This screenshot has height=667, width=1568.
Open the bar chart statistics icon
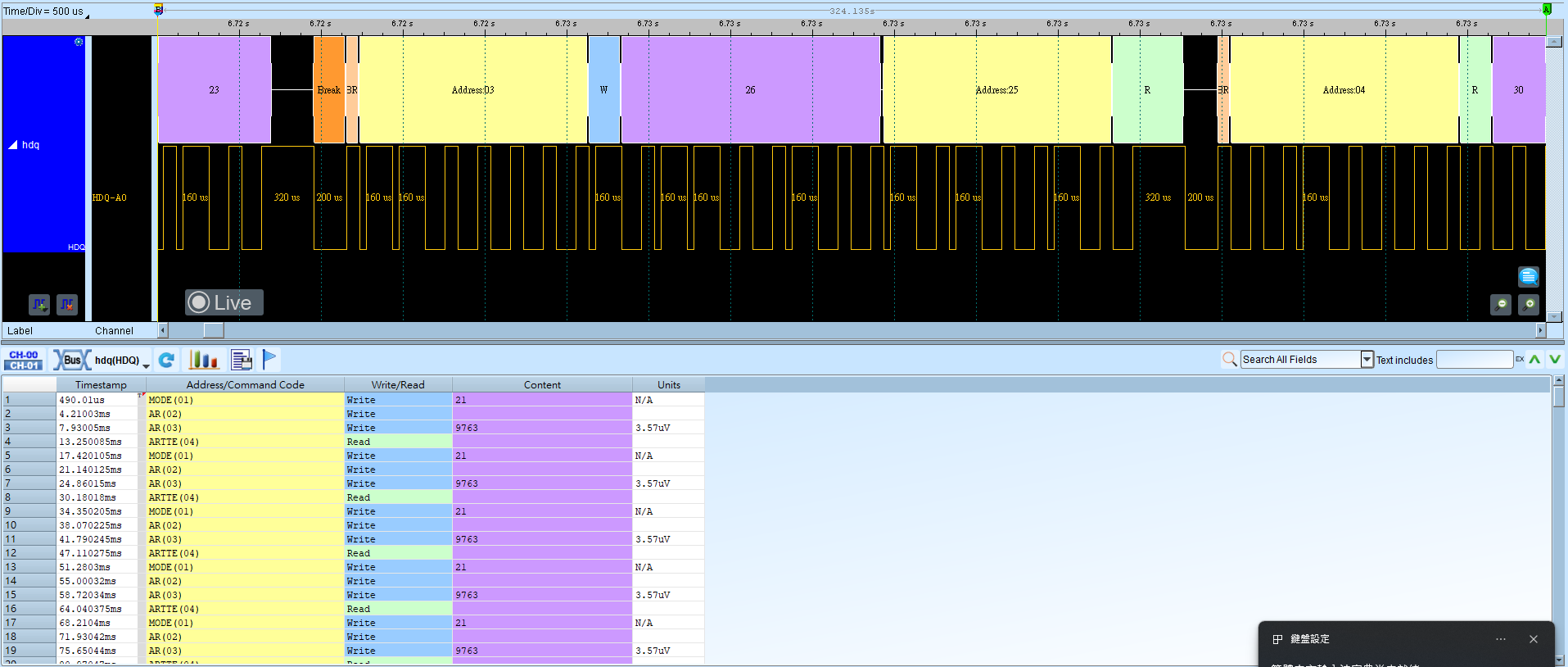(204, 360)
